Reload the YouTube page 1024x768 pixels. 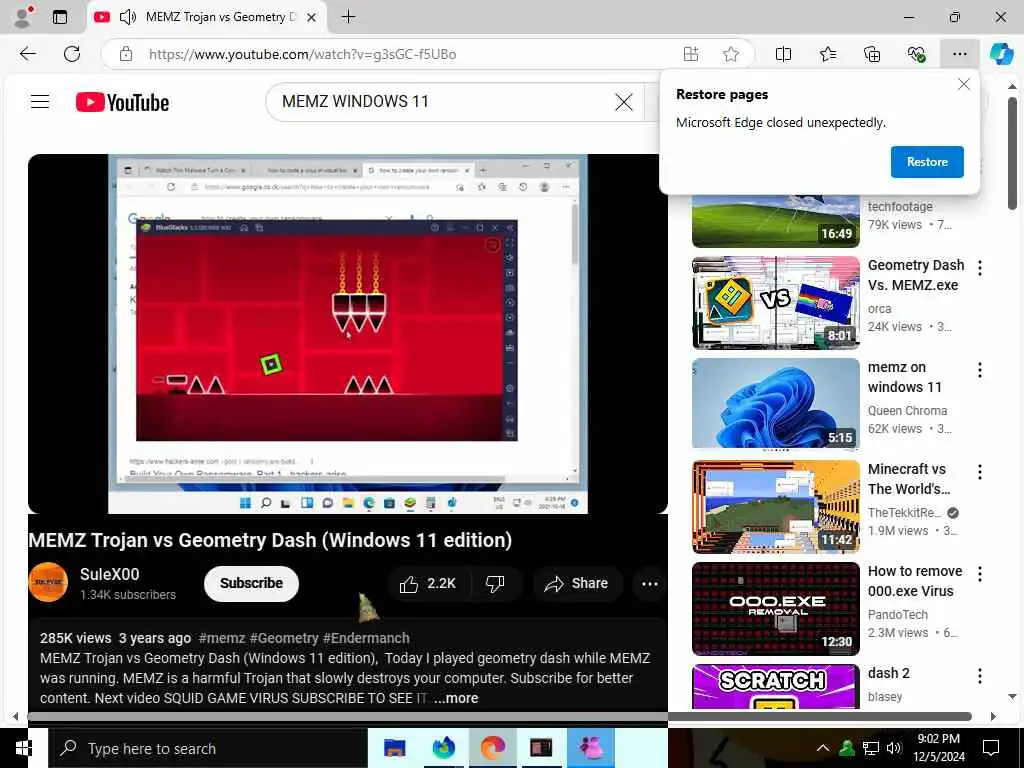[72, 54]
